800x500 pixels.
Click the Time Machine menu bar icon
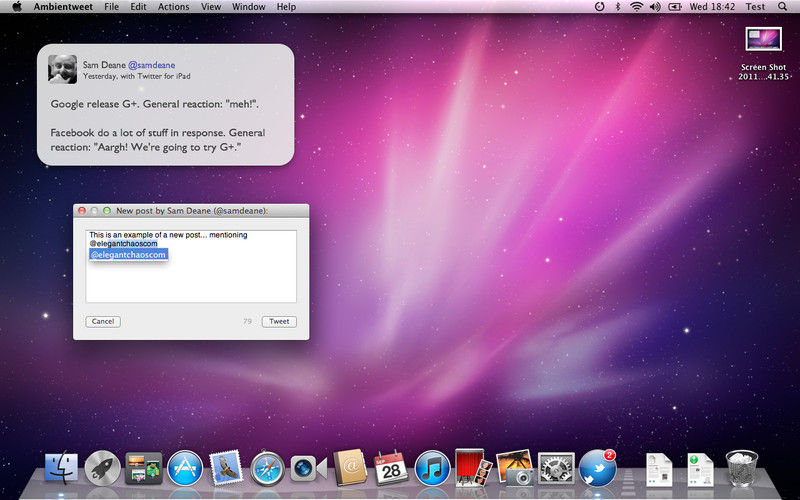599,7
